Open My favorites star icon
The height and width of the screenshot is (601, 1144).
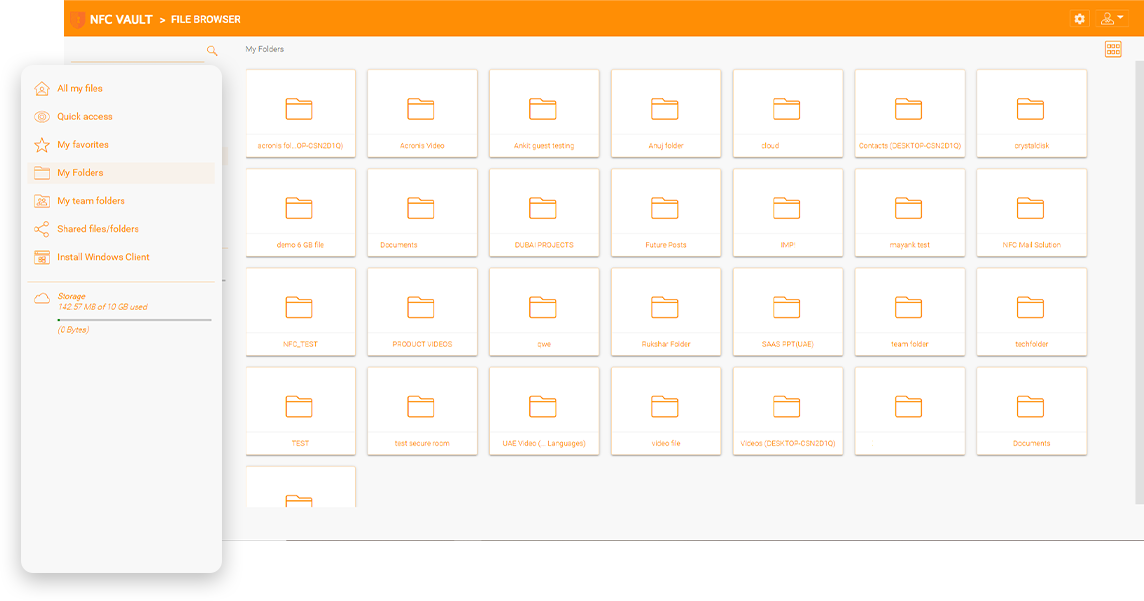[40, 144]
